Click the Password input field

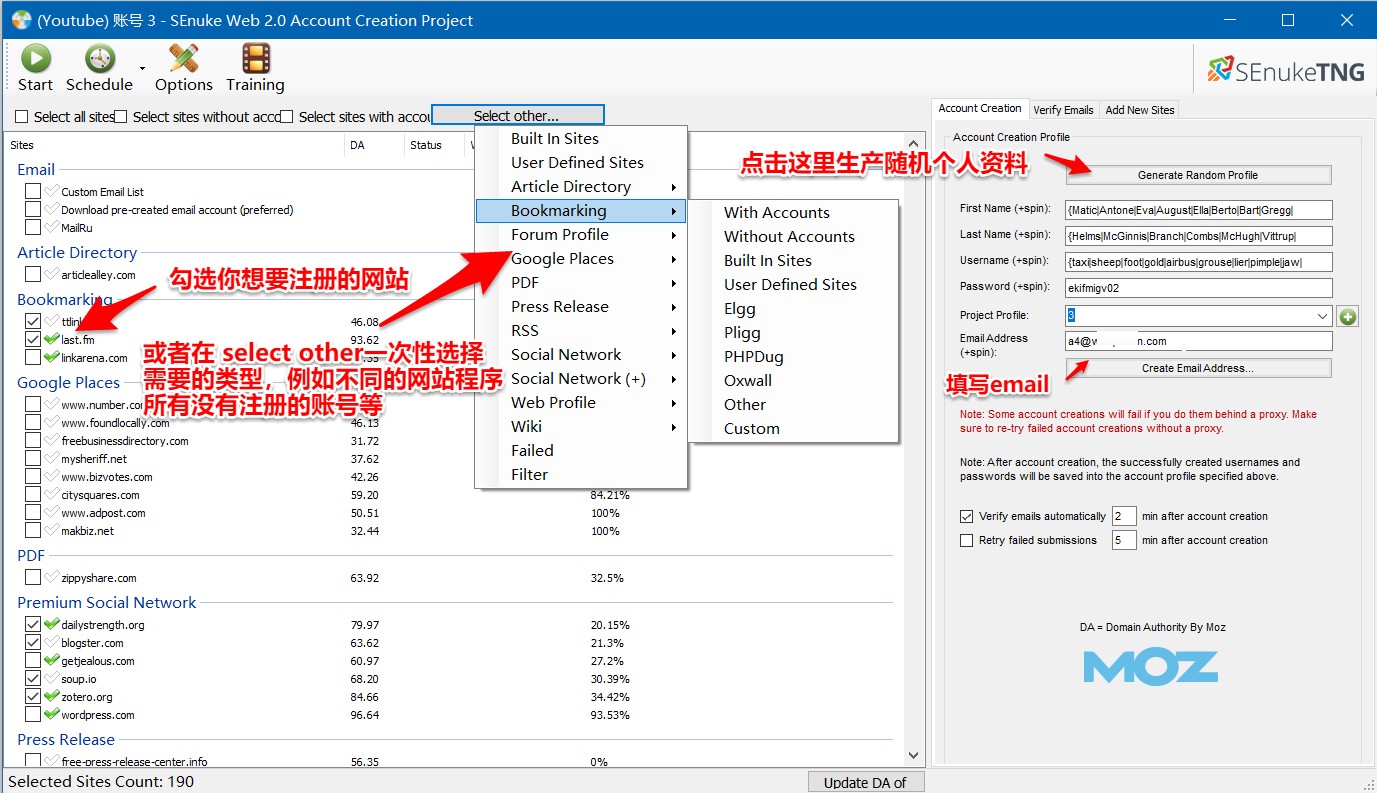click(1198, 288)
